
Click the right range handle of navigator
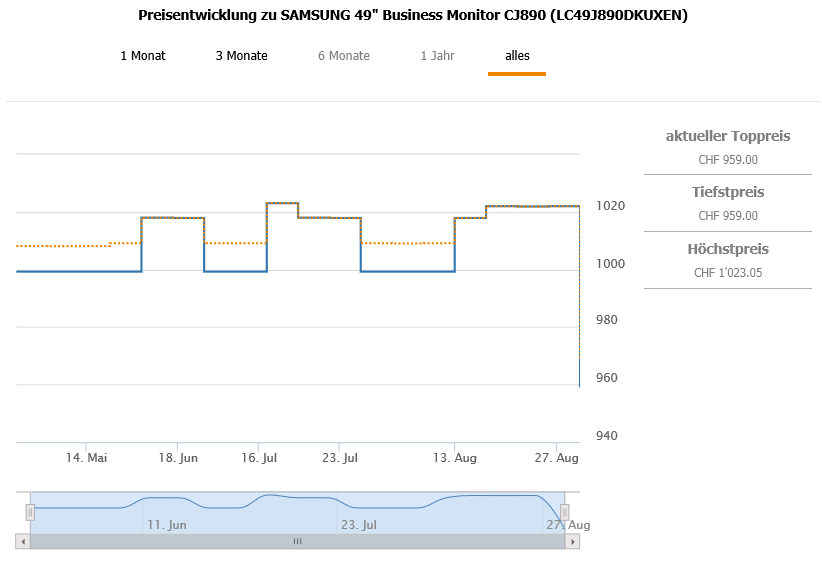click(565, 512)
